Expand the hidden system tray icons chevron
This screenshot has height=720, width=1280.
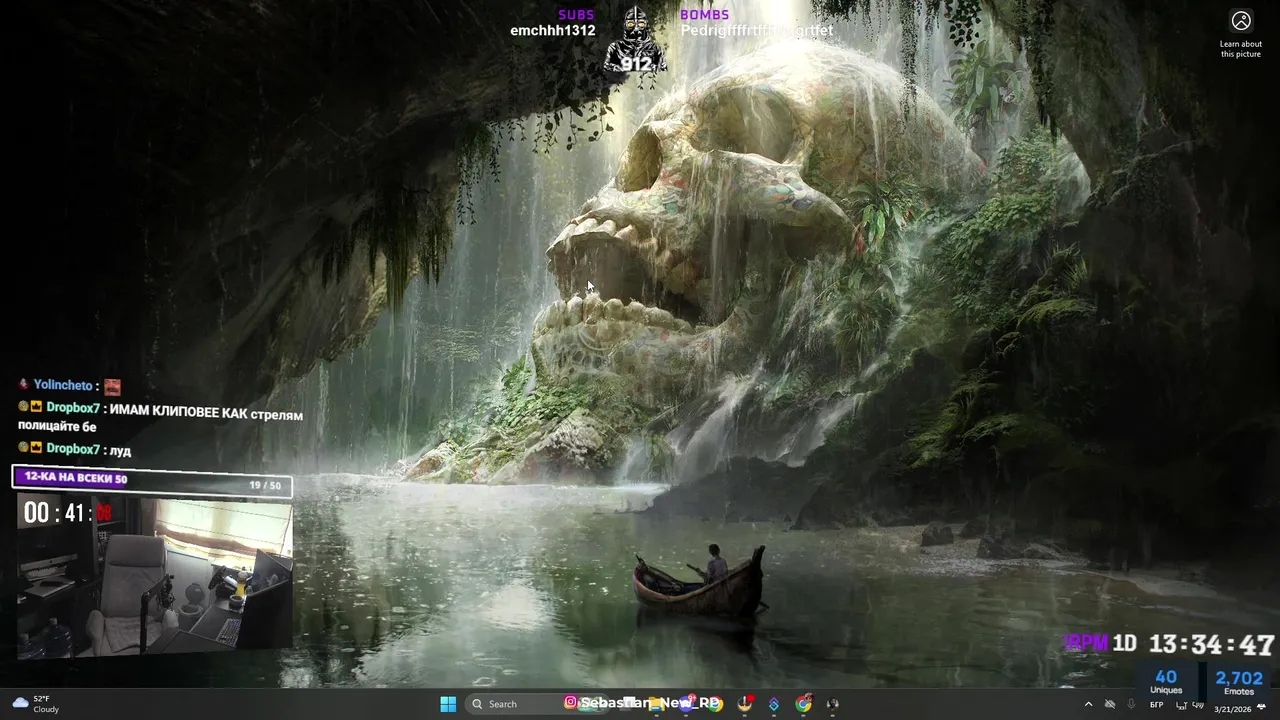(1088, 704)
